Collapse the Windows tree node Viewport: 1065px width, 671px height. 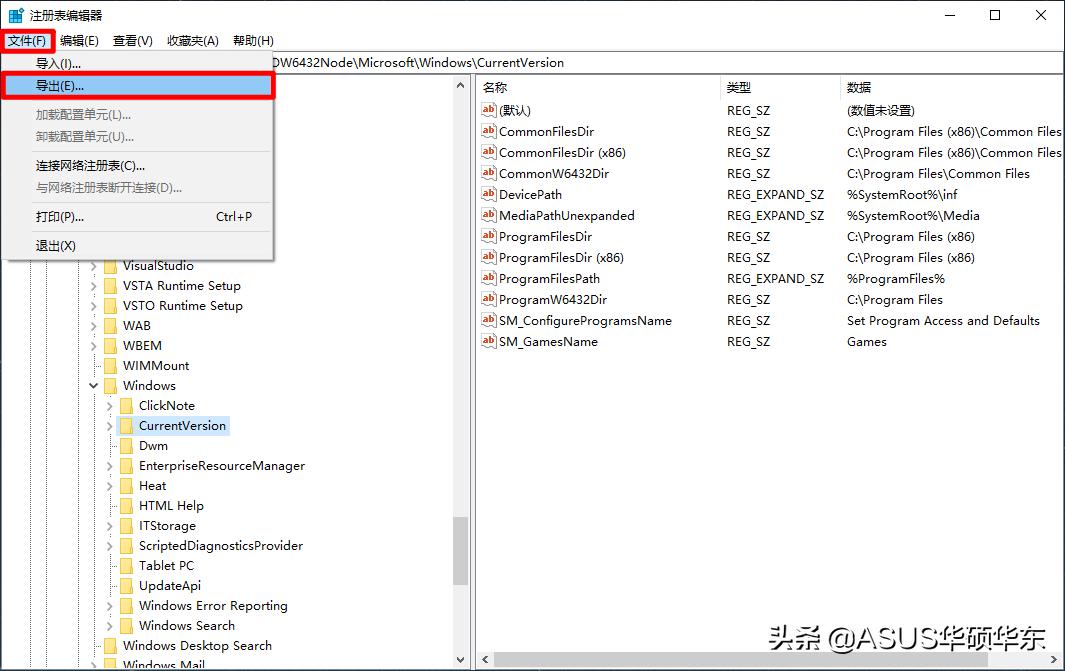click(x=94, y=386)
